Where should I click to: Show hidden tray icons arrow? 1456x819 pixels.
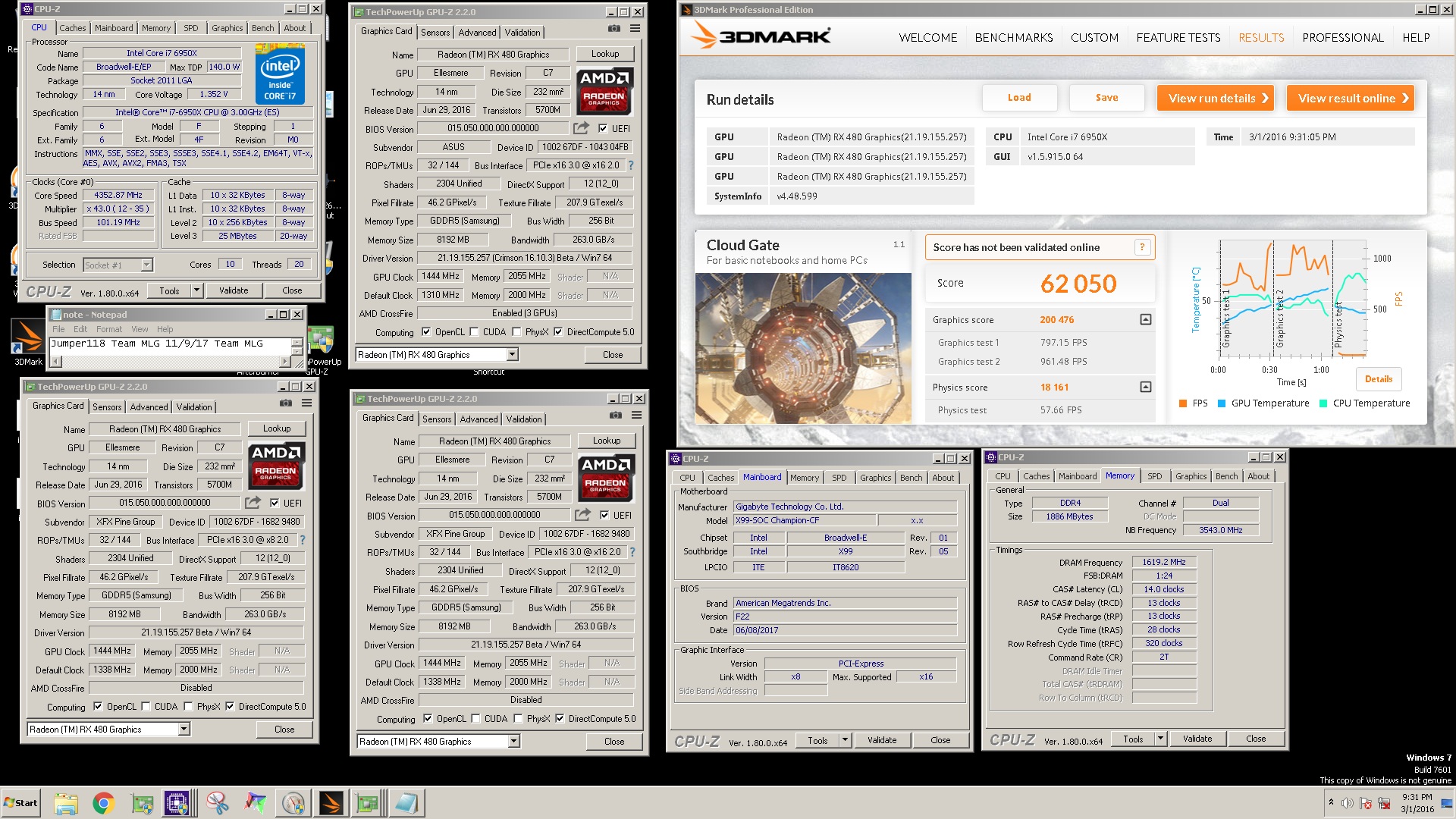tap(1330, 802)
